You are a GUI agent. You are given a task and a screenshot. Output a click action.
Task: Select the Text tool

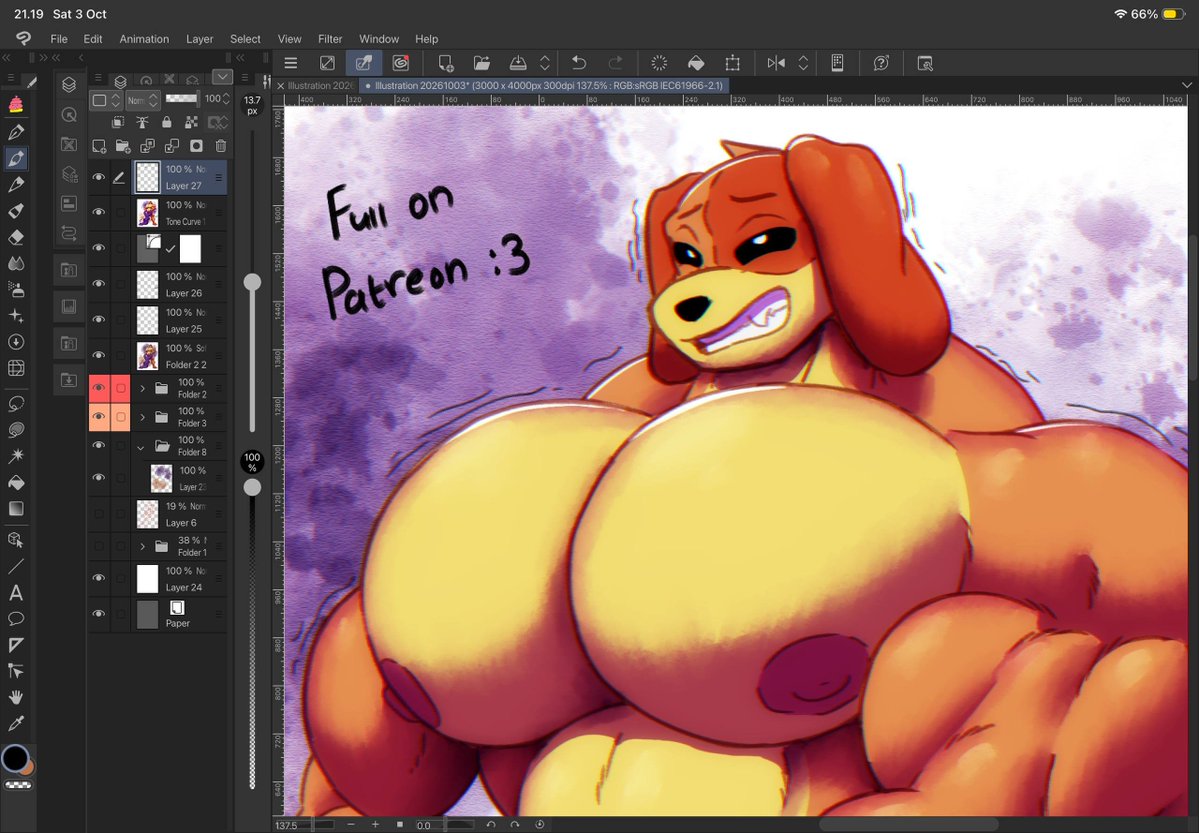coord(16,593)
